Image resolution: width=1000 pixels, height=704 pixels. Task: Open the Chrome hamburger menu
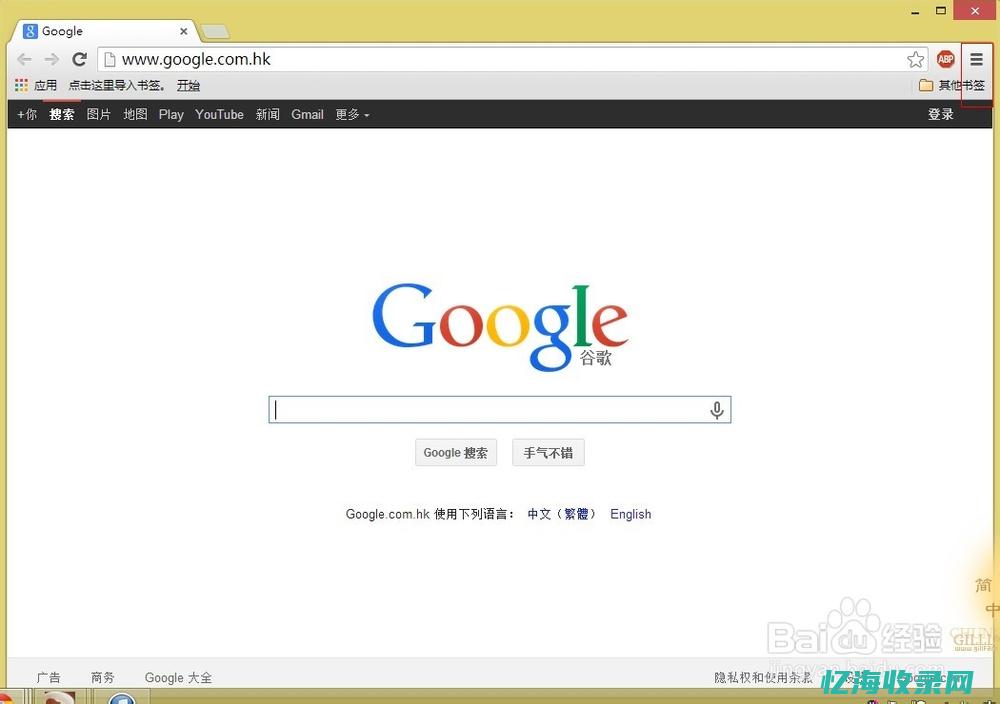pyautogui.click(x=976, y=59)
